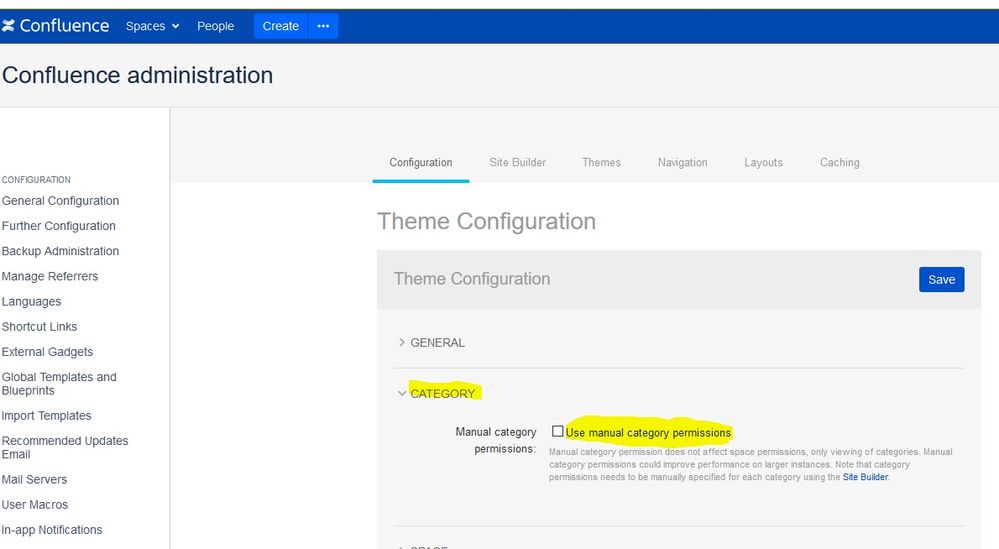
Task: Switch to the Themes tab
Action: 601,162
